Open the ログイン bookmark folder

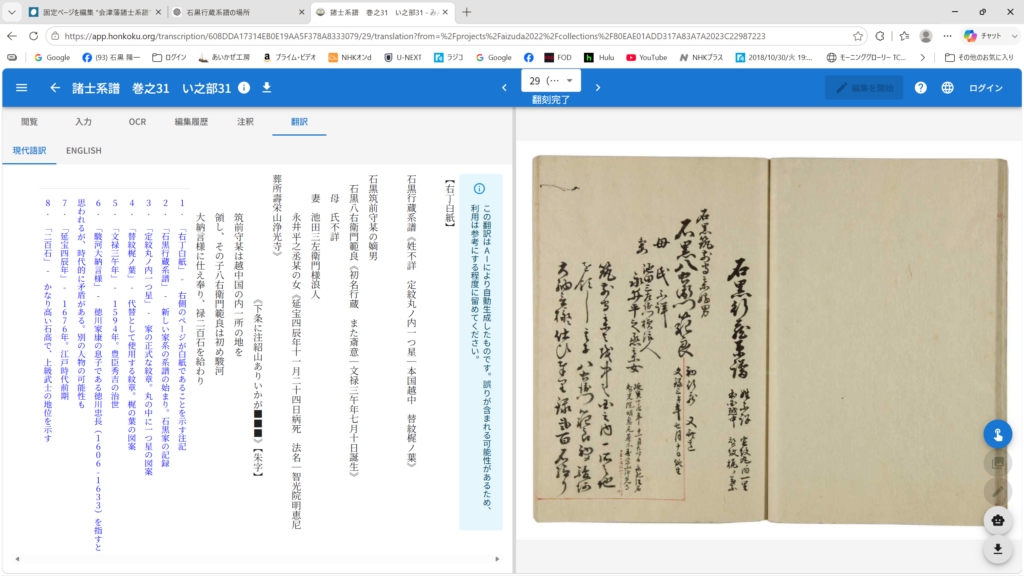pos(169,57)
